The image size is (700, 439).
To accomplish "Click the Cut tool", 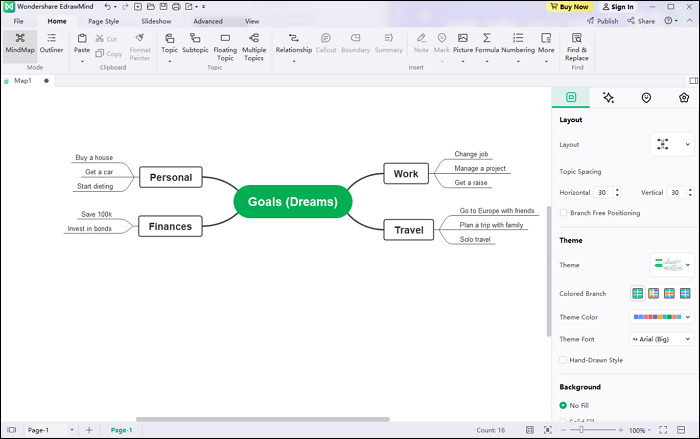I will coord(106,39).
